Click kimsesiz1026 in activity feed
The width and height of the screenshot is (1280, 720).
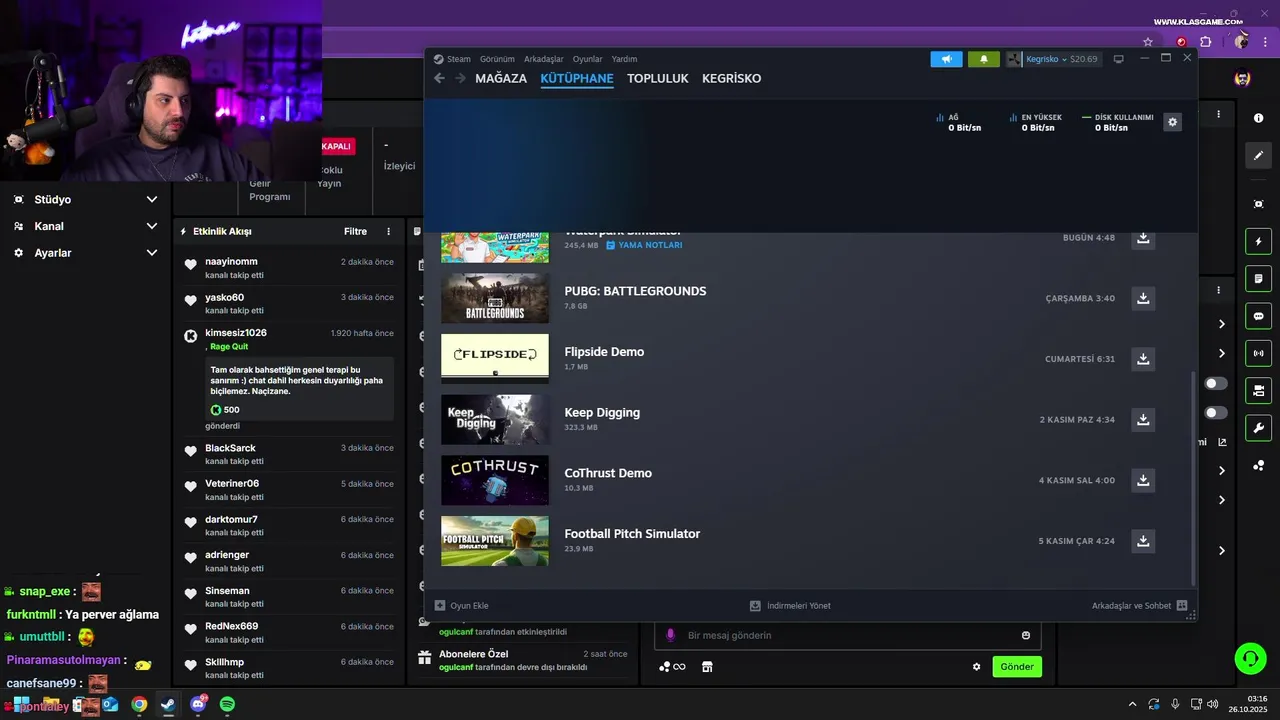point(236,333)
